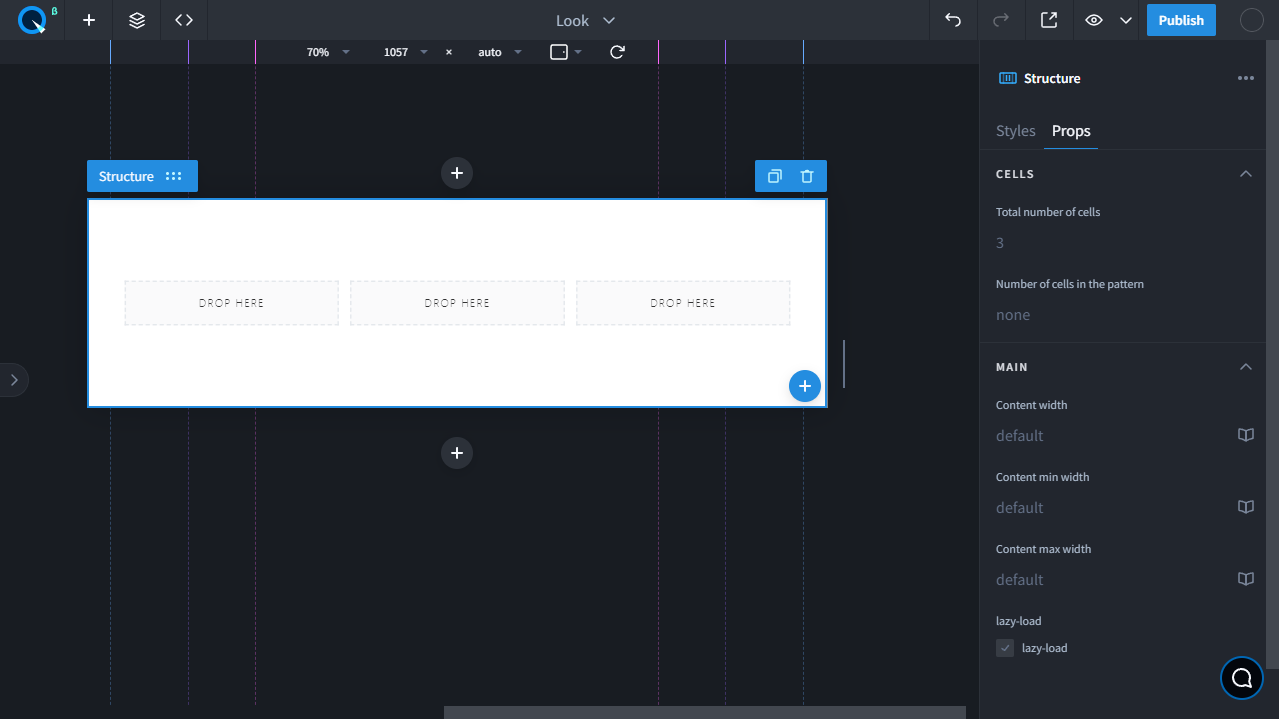Expand the left sidebar arrow

pyautogui.click(x=13, y=380)
